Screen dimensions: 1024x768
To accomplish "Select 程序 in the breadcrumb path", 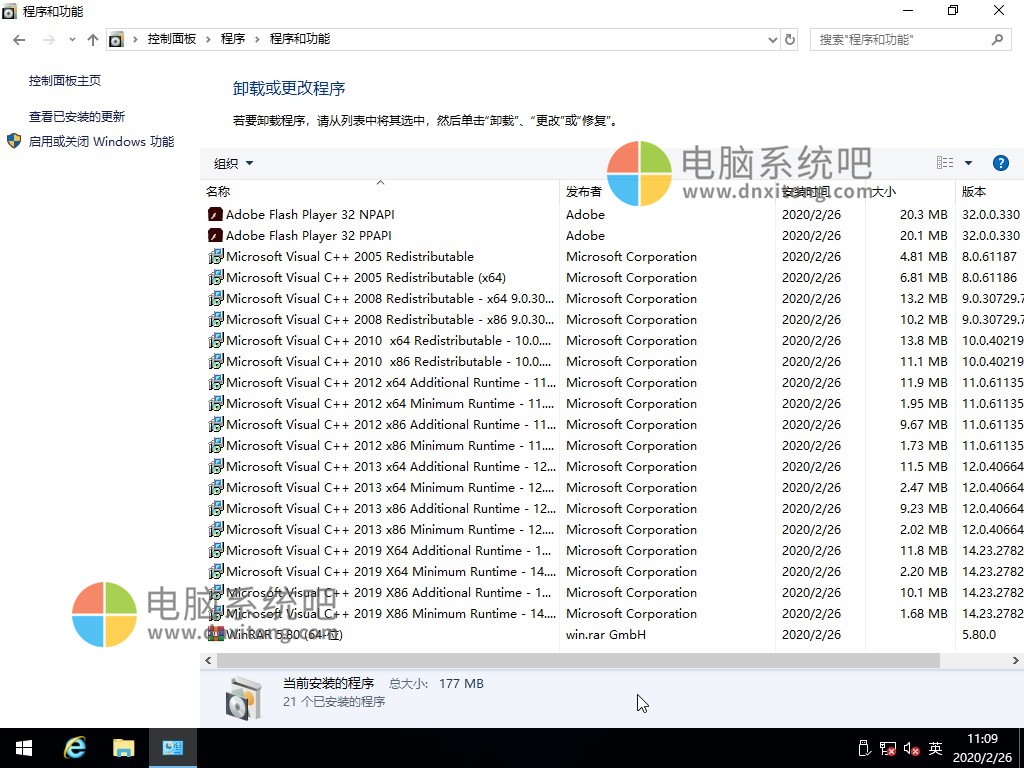I will 232,38.
